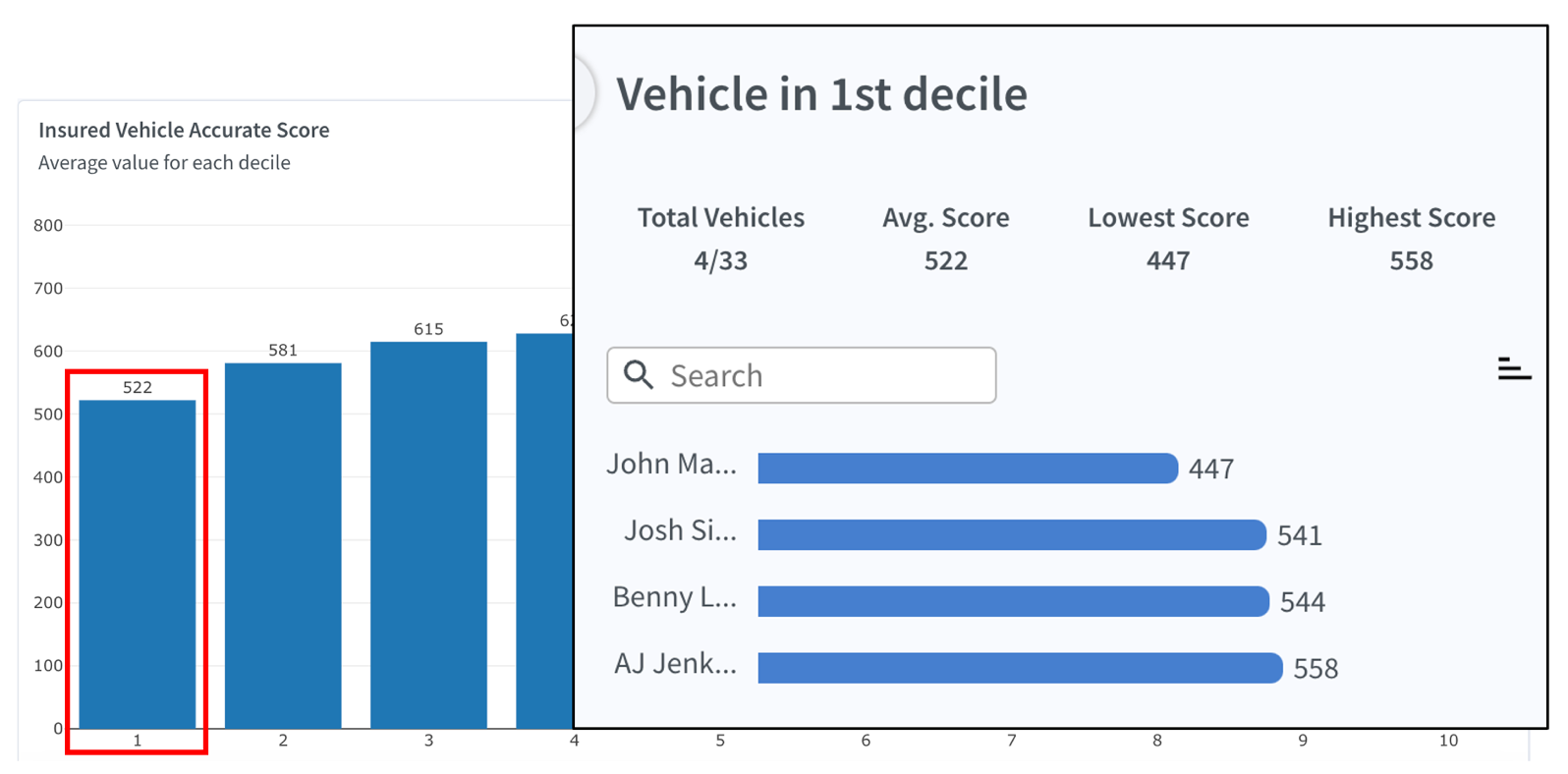Click the Lowest Score 447 stat
The width and height of the screenshot is (1568, 774).
(x=1168, y=239)
